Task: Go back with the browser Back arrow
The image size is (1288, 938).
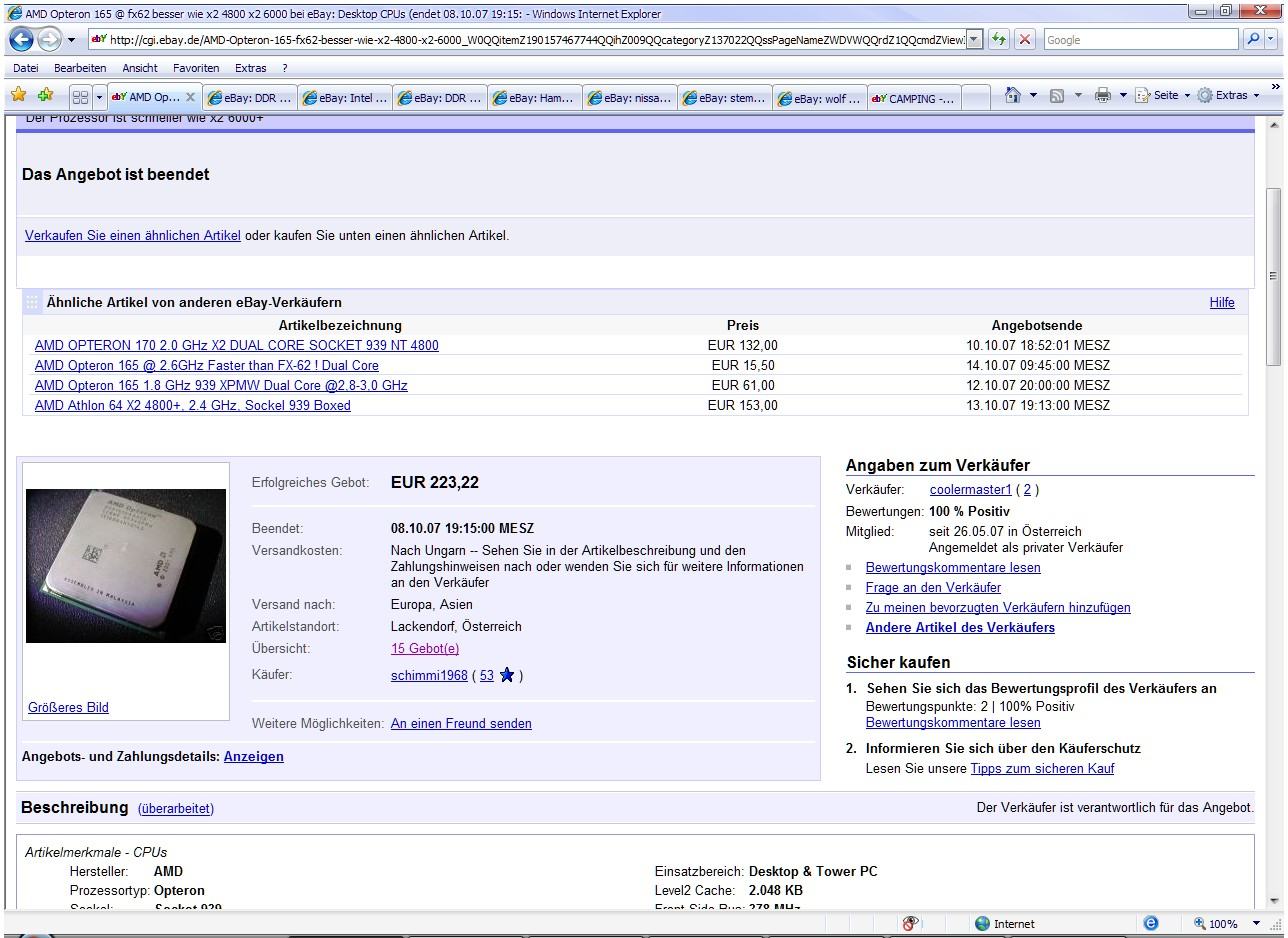Action: pos(21,40)
